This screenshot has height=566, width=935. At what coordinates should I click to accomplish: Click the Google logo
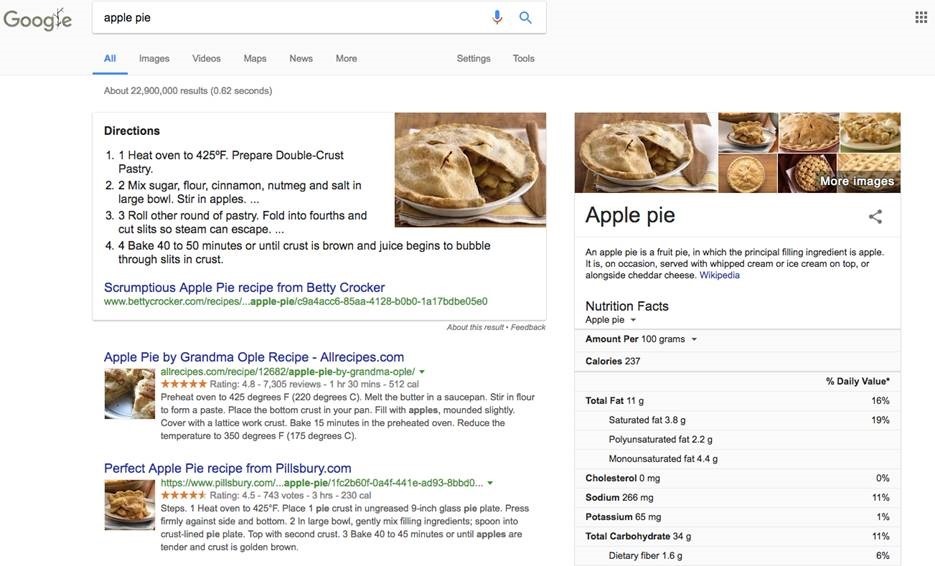point(37,19)
